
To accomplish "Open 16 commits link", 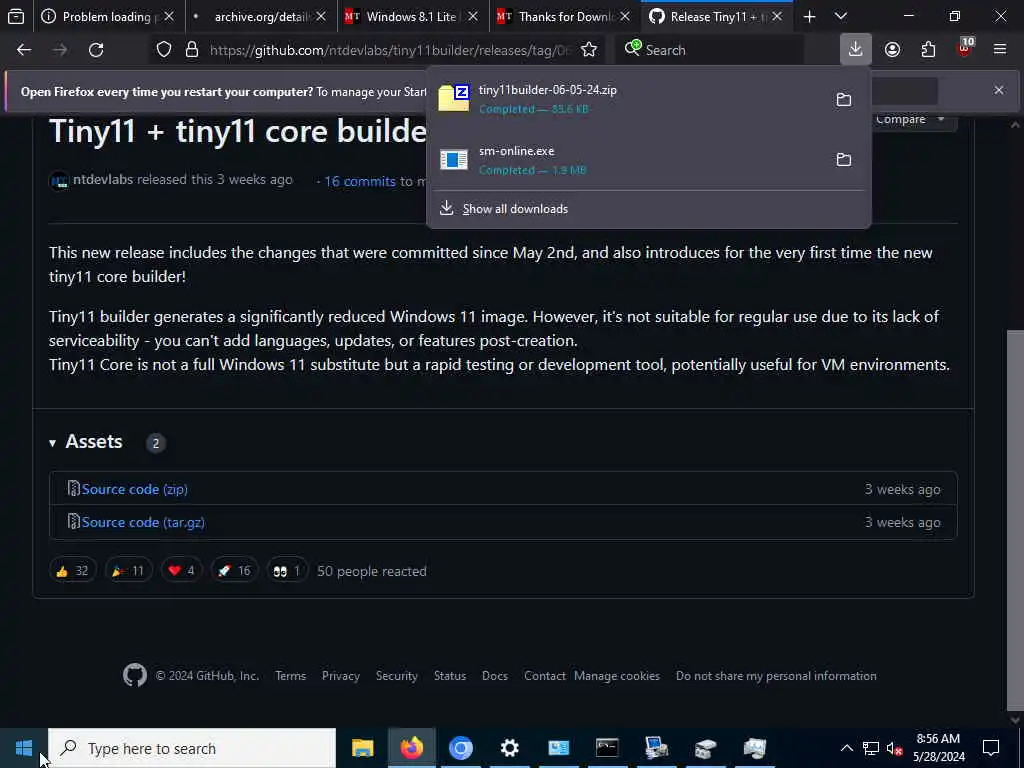I will tap(360, 182).
